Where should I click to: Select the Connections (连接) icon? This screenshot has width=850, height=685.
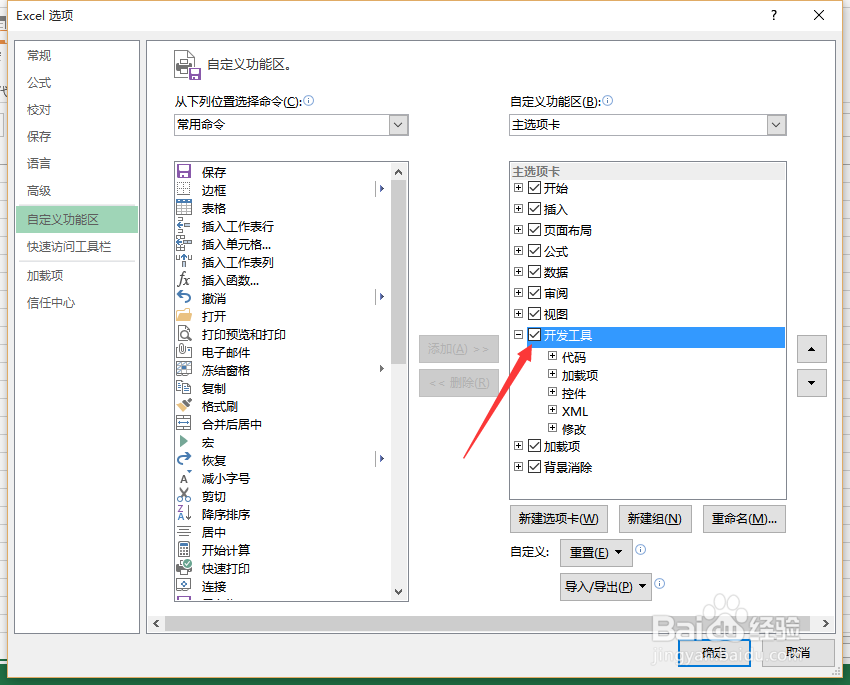[184, 585]
